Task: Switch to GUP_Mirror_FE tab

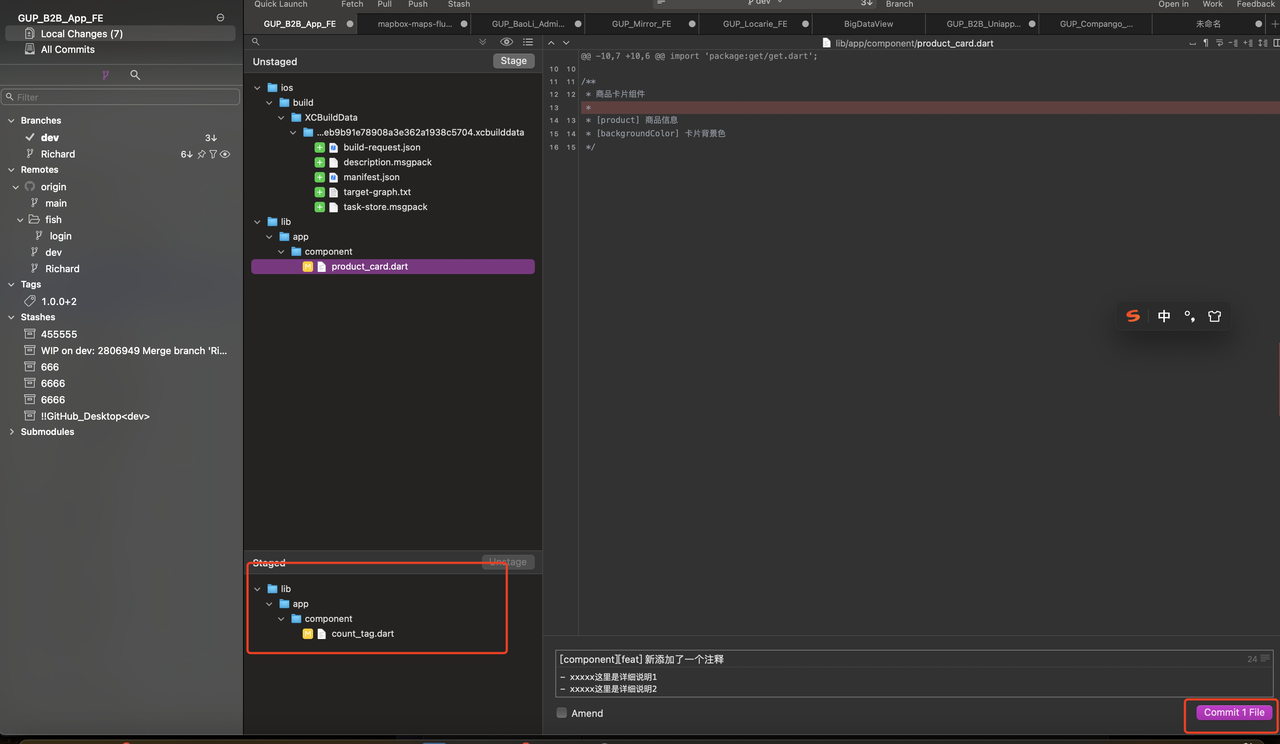Action: [641, 24]
